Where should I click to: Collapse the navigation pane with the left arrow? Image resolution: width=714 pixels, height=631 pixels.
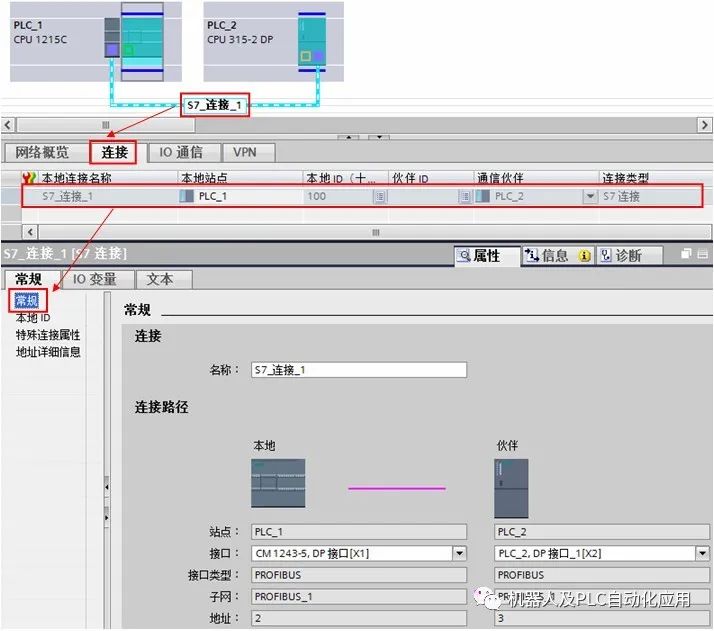point(107,488)
